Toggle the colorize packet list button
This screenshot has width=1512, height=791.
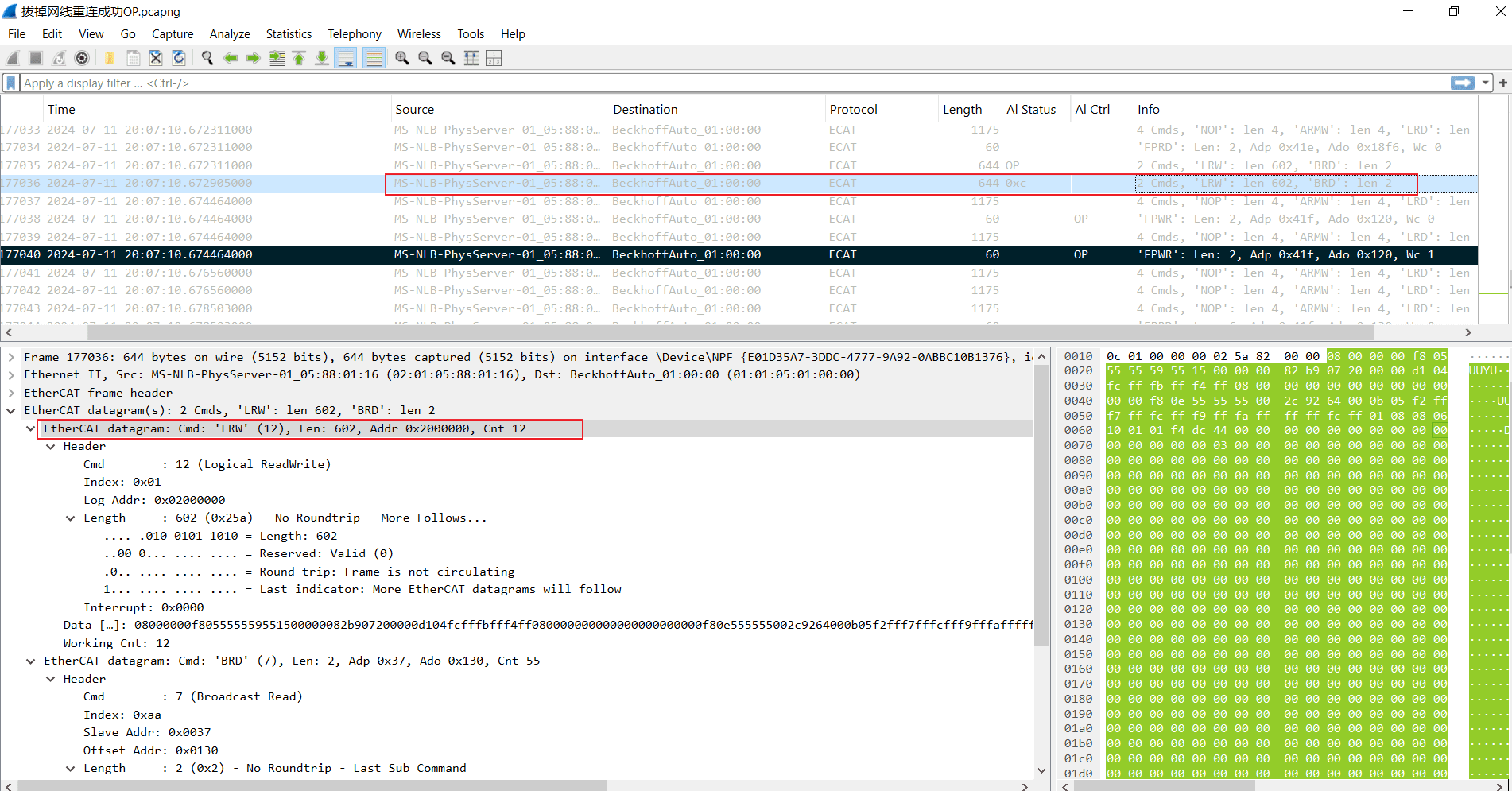click(x=374, y=58)
